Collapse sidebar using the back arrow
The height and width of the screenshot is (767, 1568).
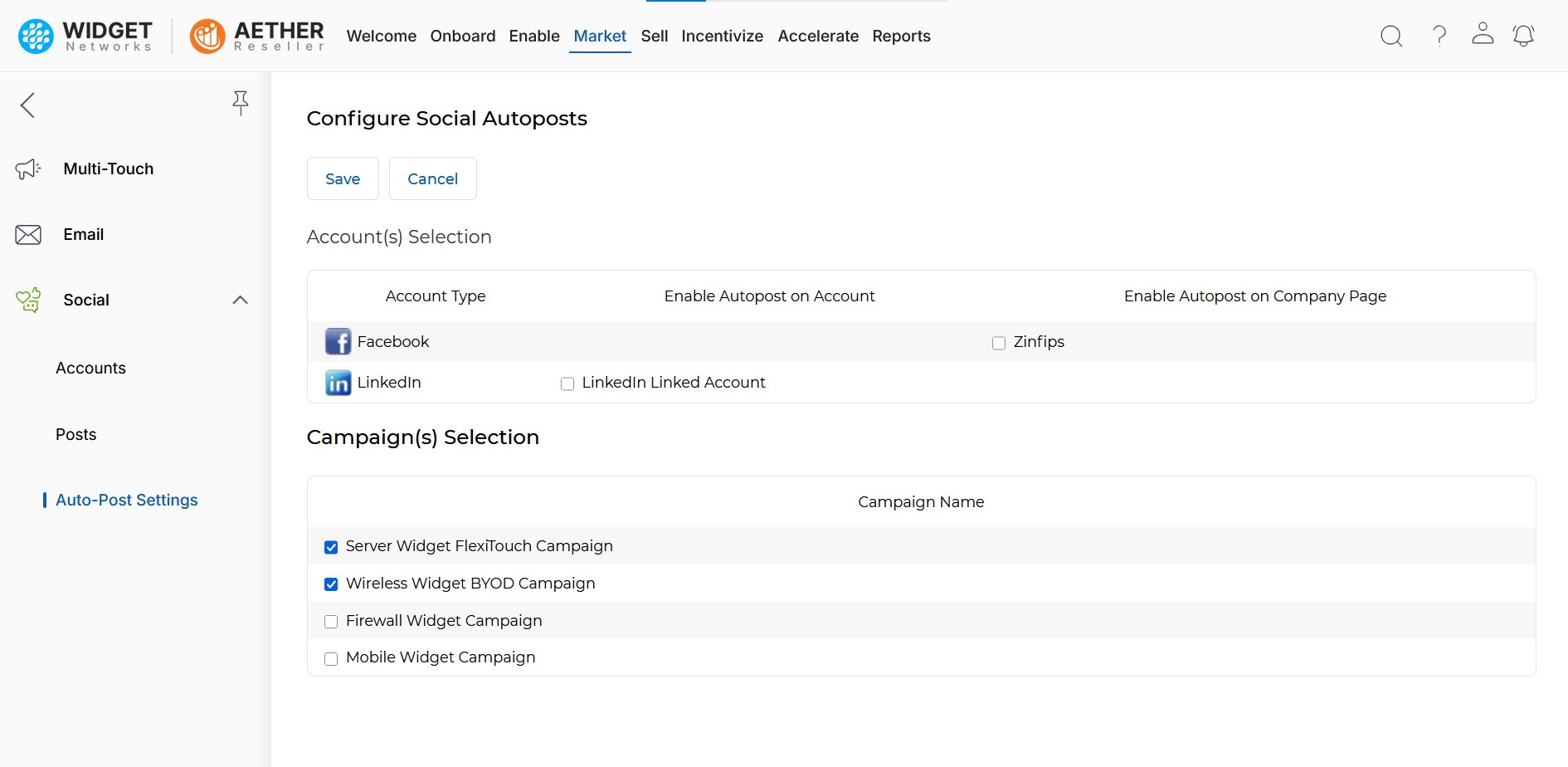(x=28, y=105)
